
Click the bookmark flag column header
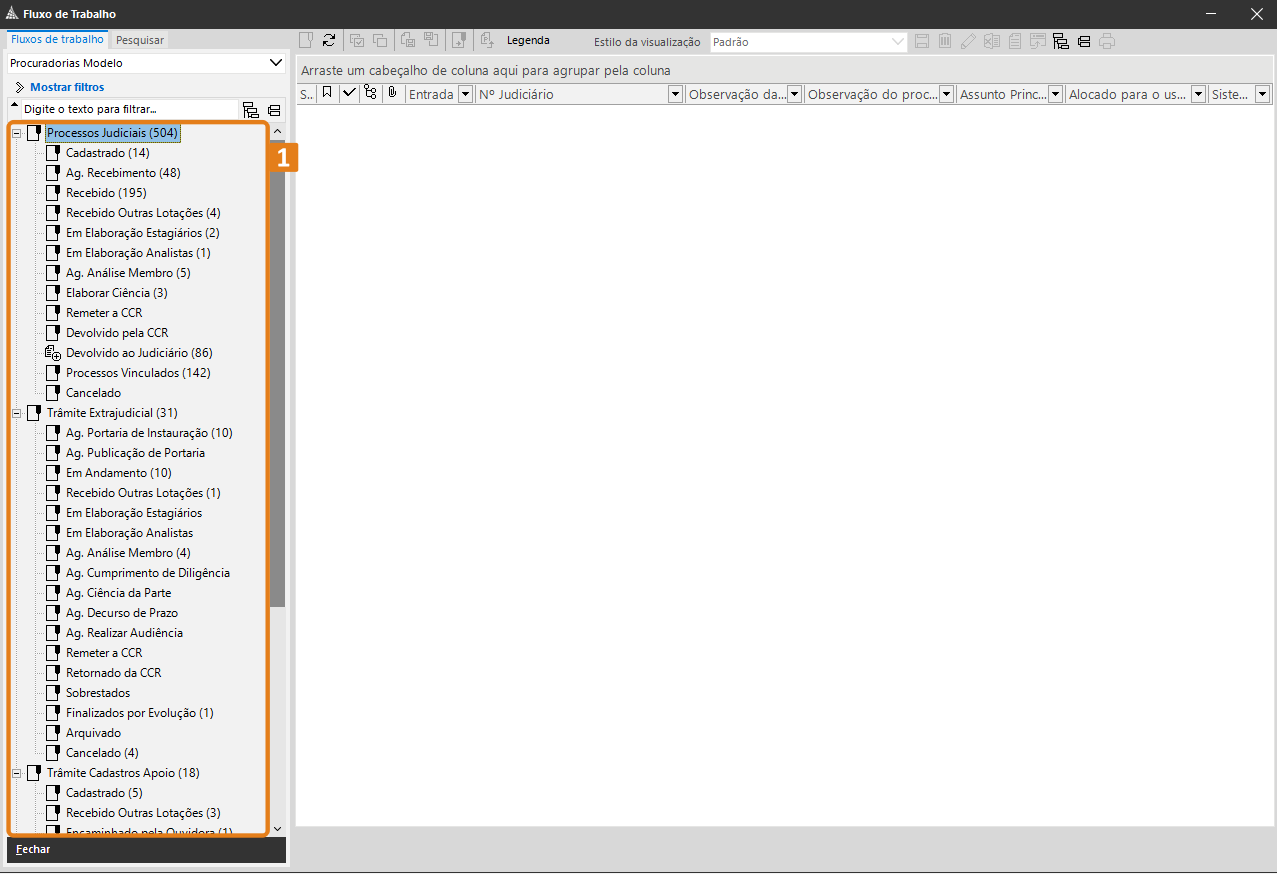pos(327,93)
